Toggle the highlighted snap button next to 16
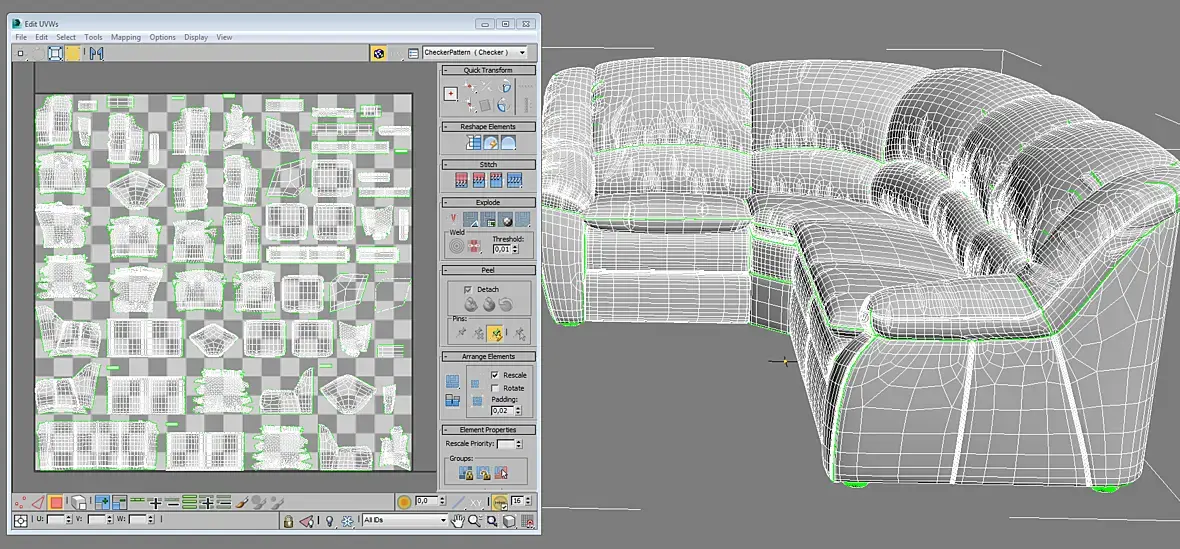 tap(500, 501)
